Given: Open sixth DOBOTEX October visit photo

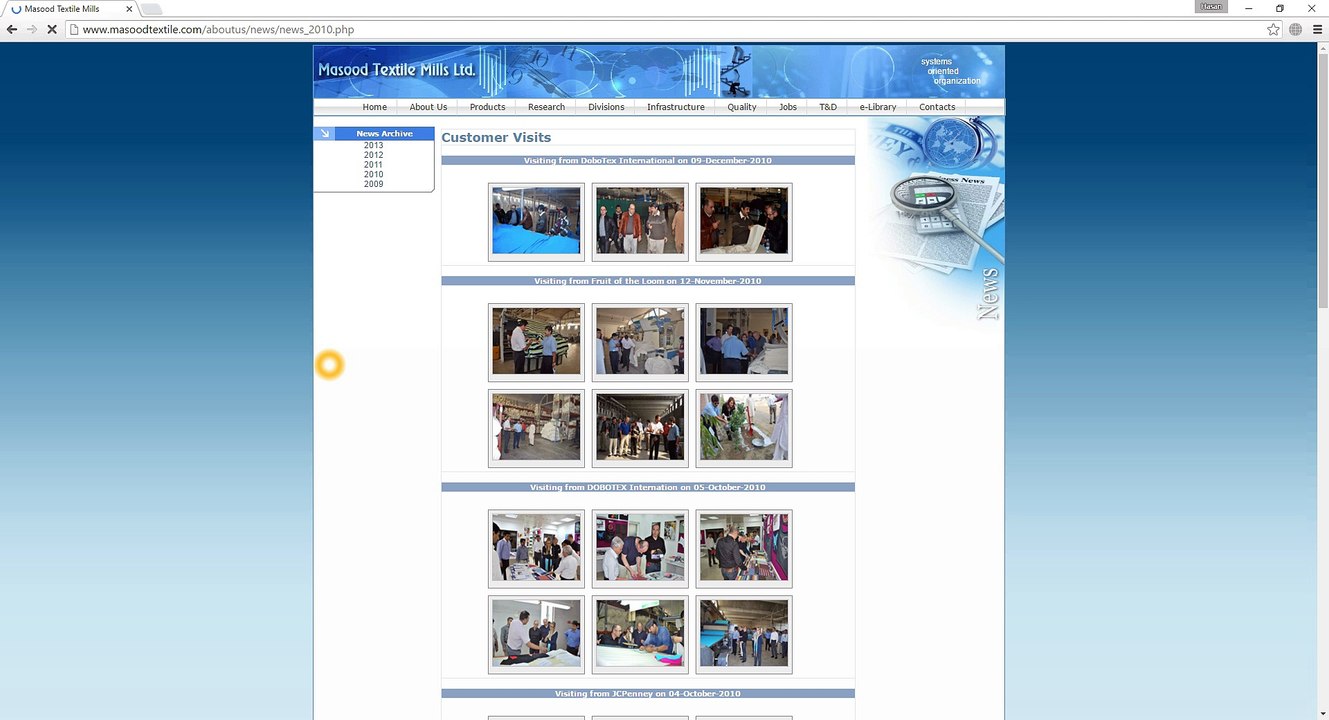Looking at the screenshot, I should tap(744, 634).
